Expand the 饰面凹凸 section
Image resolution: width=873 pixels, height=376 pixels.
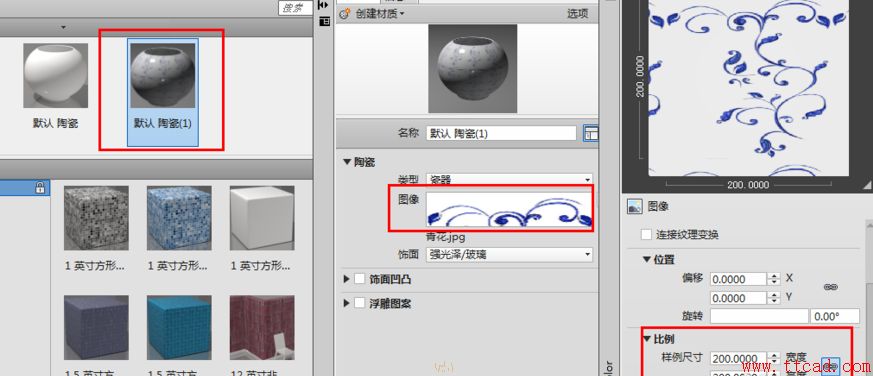tap(347, 279)
